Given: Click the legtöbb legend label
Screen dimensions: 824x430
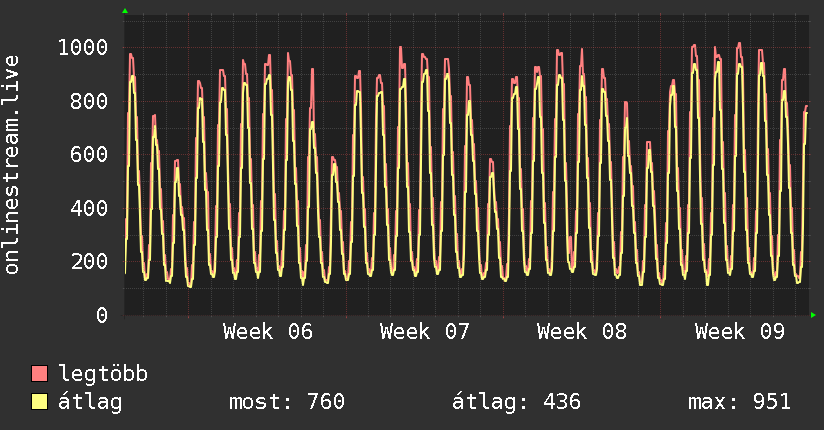Looking at the screenshot, I should click(x=103, y=375).
